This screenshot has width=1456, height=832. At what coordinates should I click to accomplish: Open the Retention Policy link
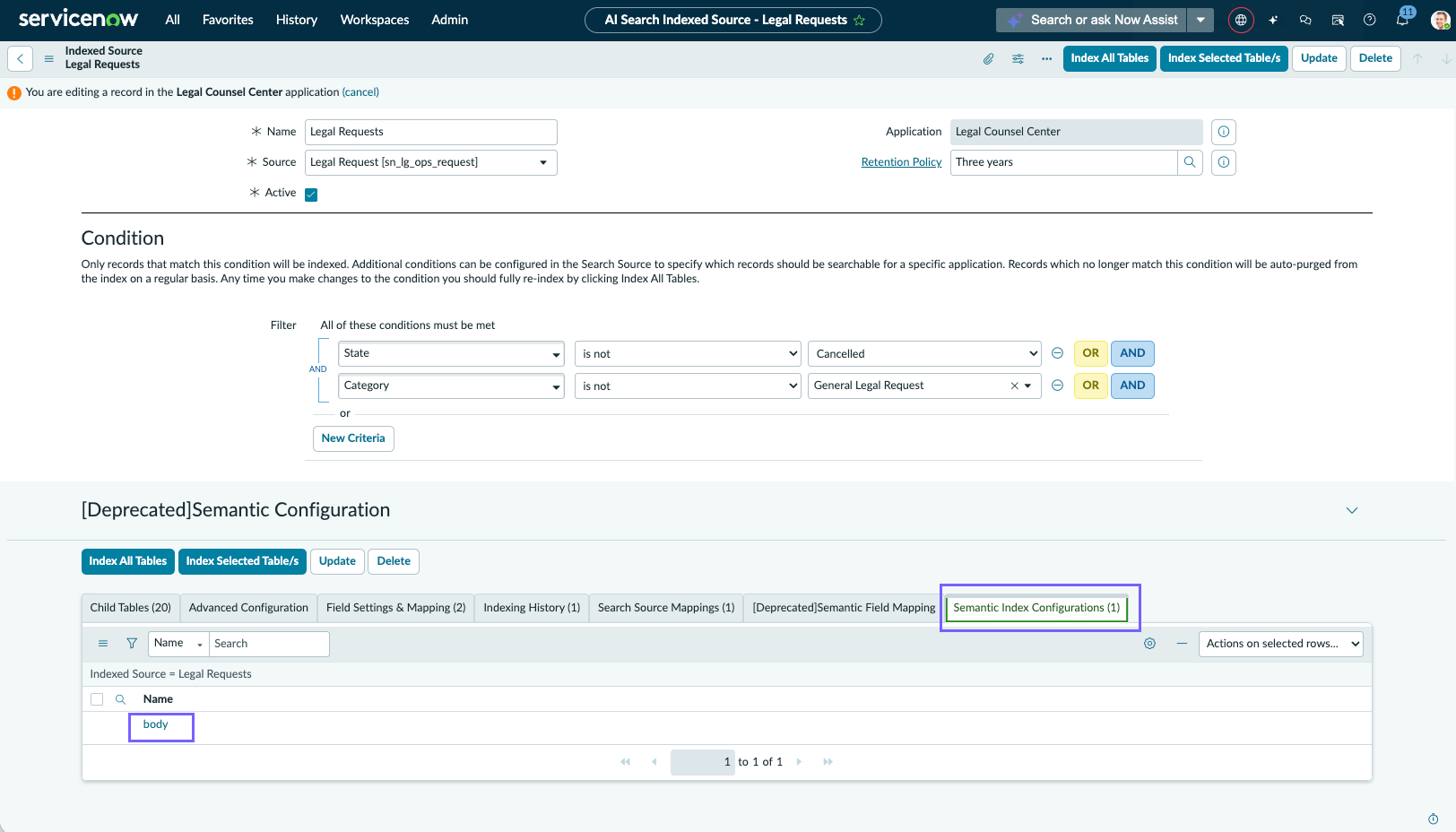901,162
